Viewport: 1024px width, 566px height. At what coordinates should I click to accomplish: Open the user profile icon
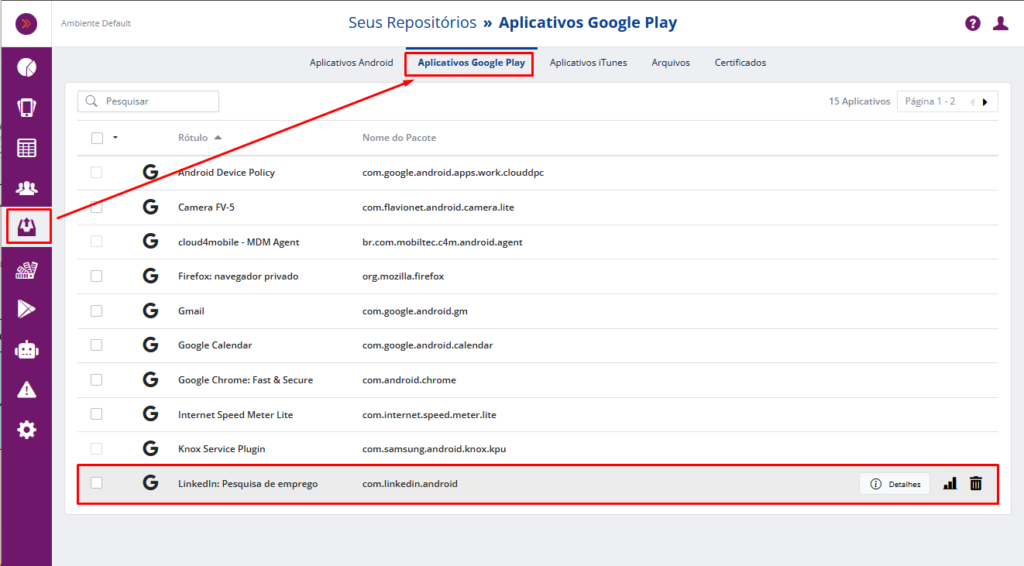(x=1000, y=24)
